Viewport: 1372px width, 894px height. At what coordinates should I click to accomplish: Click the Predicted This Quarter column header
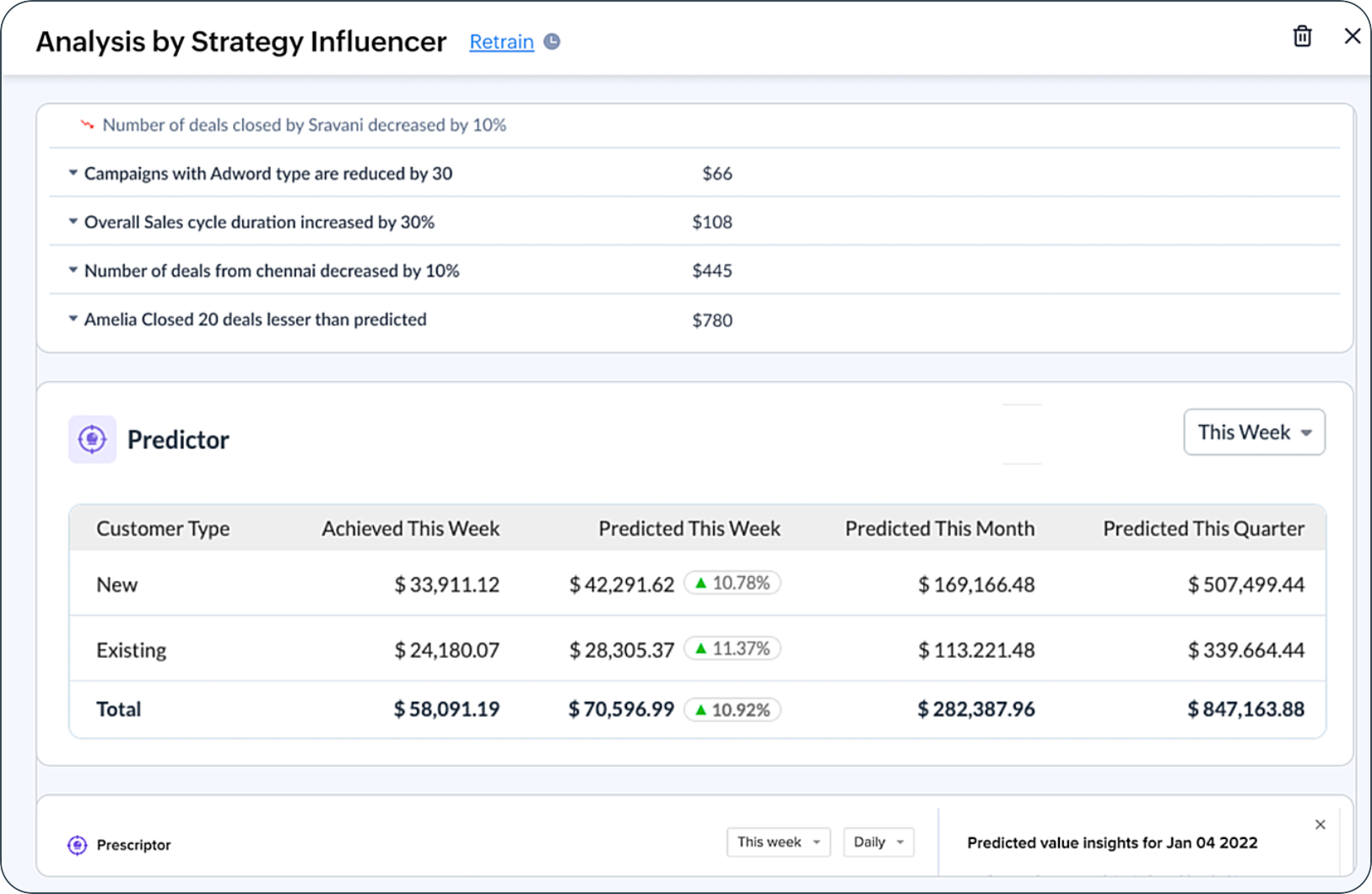click(1202, 529)
